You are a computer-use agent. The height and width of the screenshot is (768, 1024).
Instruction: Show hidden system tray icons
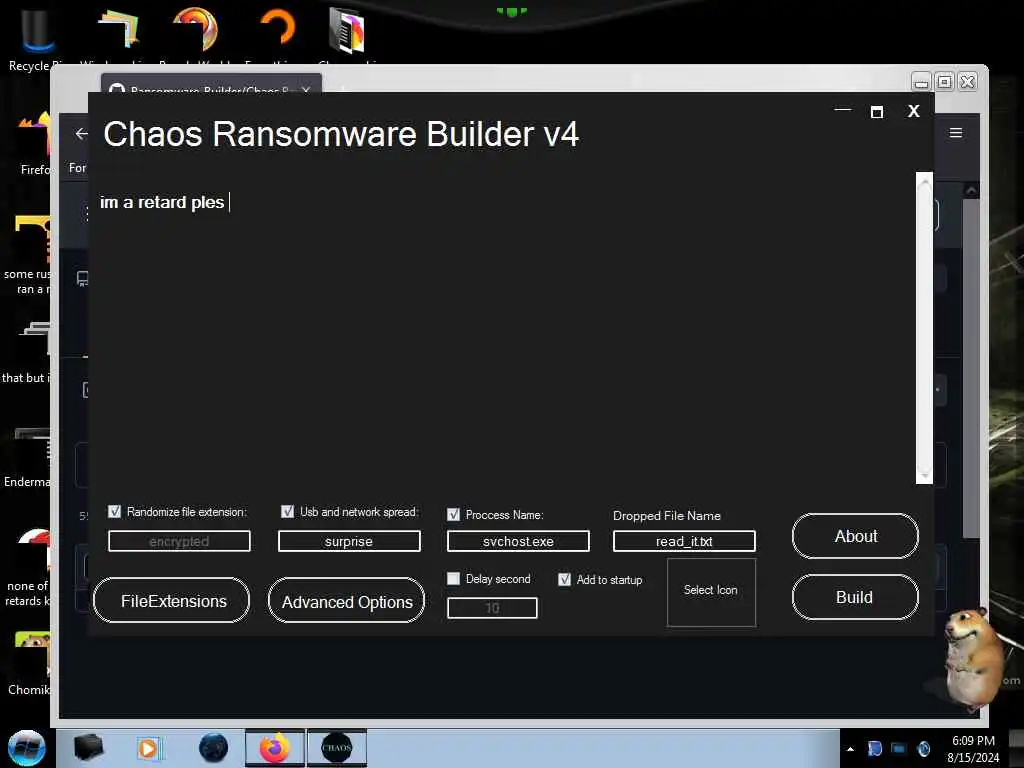coord(850,749)
